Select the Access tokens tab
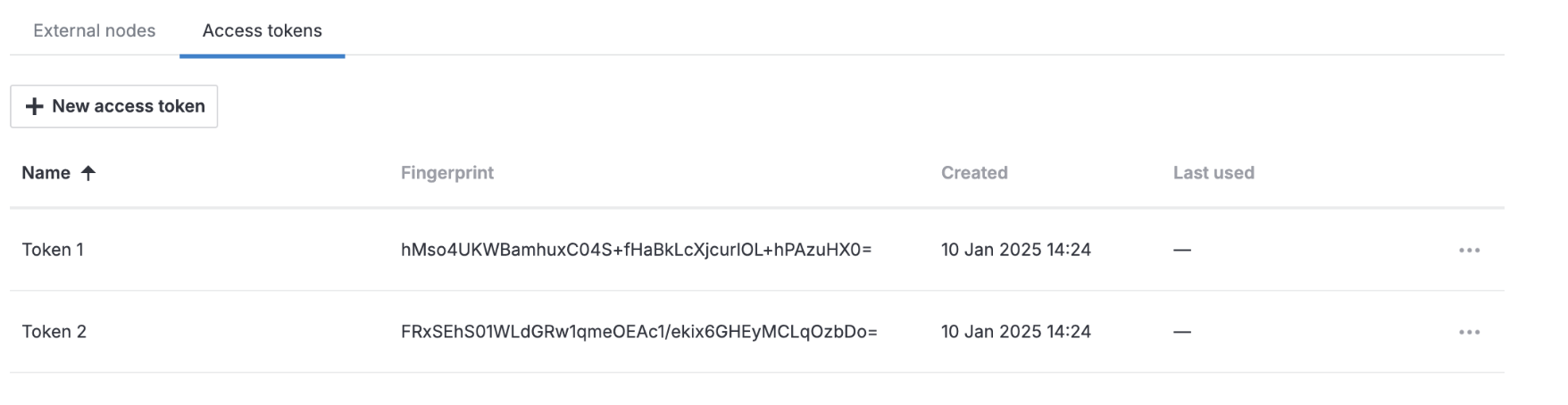This screenshot has width=1568, height=405. pyautogui.click(x=262, y=30)
